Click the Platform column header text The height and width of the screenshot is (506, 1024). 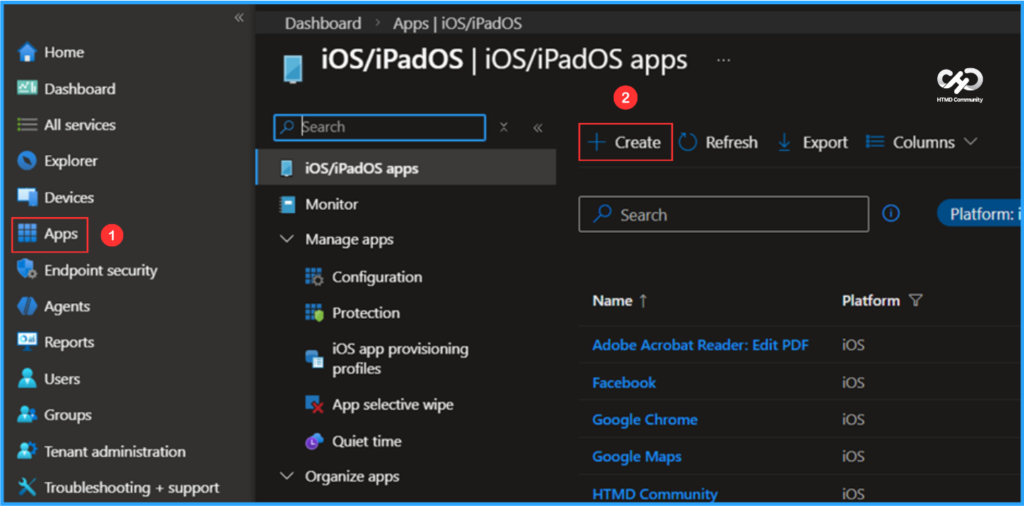(871, 301)
